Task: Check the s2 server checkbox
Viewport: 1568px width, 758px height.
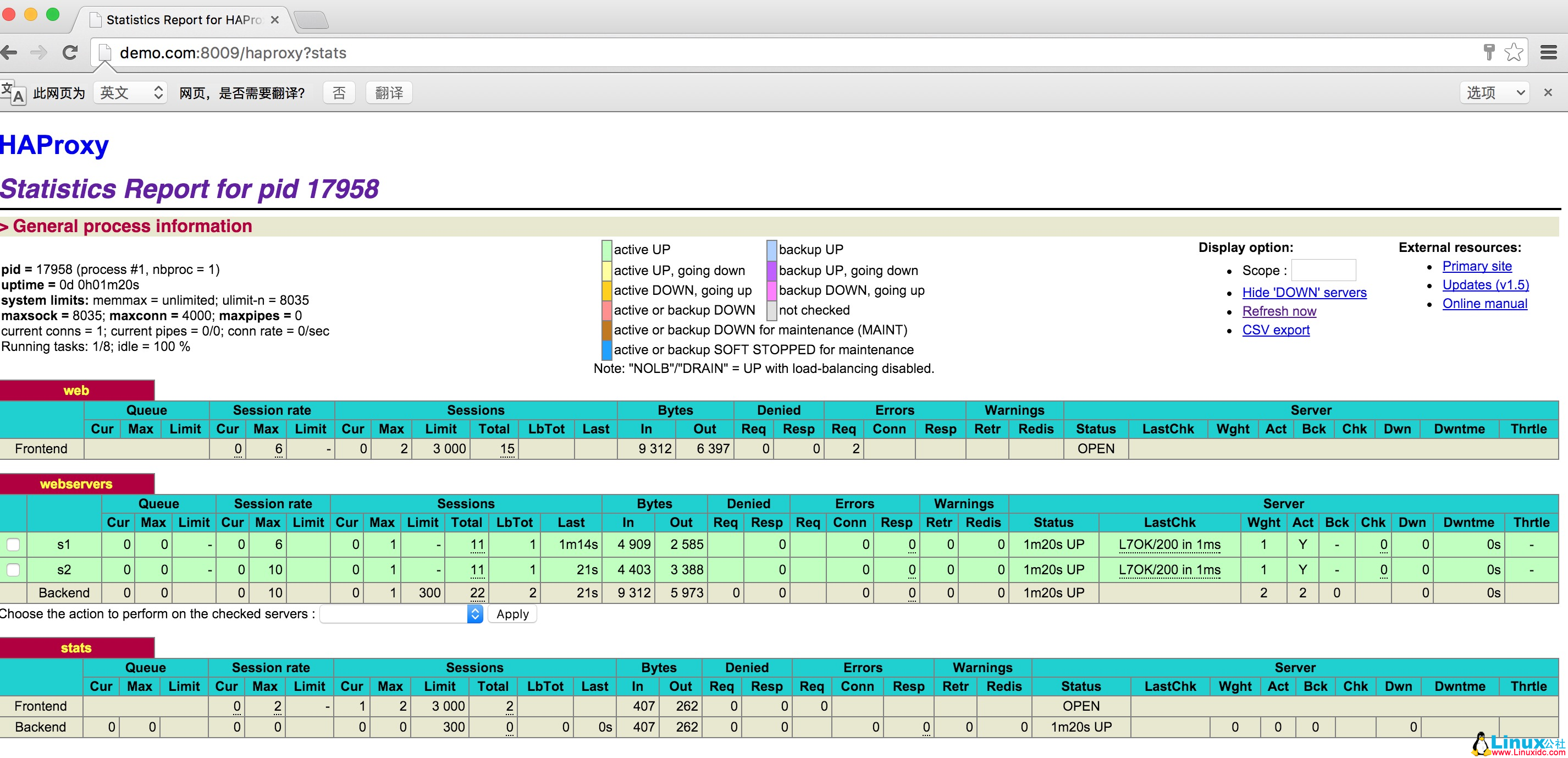Action: tap(13, 570)
